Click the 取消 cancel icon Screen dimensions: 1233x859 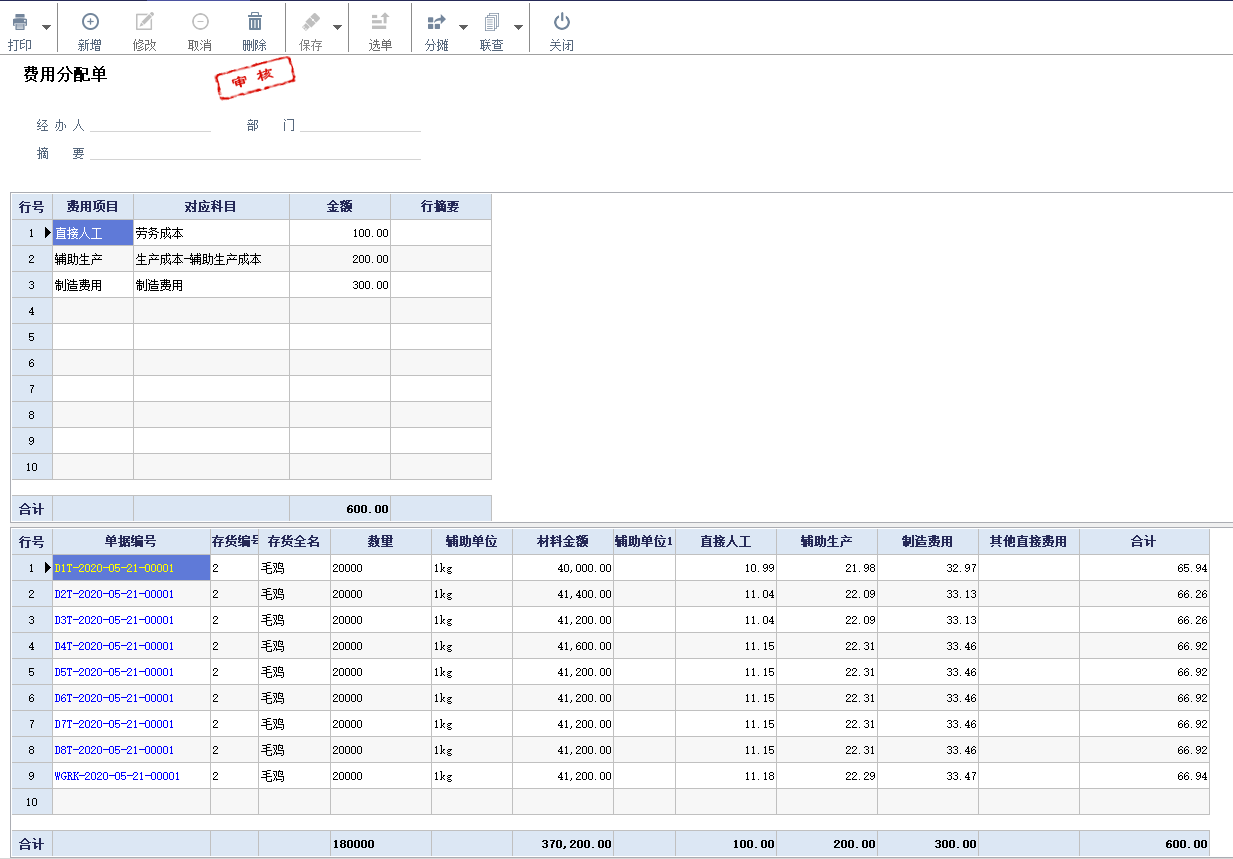click(200, 22)
